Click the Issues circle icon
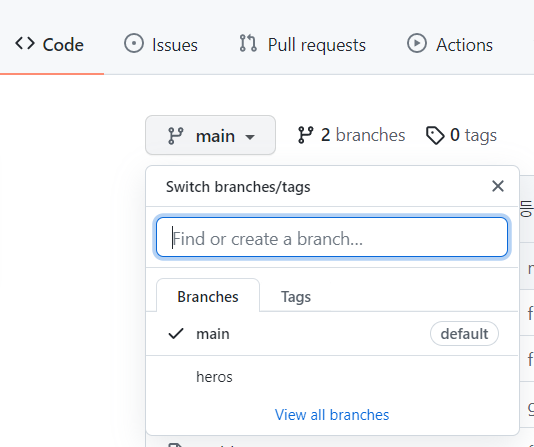This screenshot has height=447, width=534. (134, 43)
